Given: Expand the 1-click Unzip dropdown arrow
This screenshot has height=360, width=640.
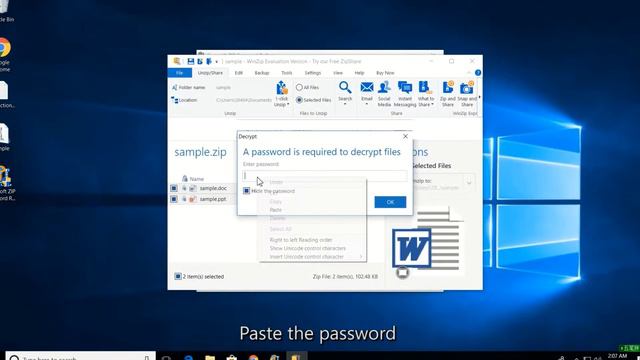Looking at the screenshot, I should tap(288, 105).
